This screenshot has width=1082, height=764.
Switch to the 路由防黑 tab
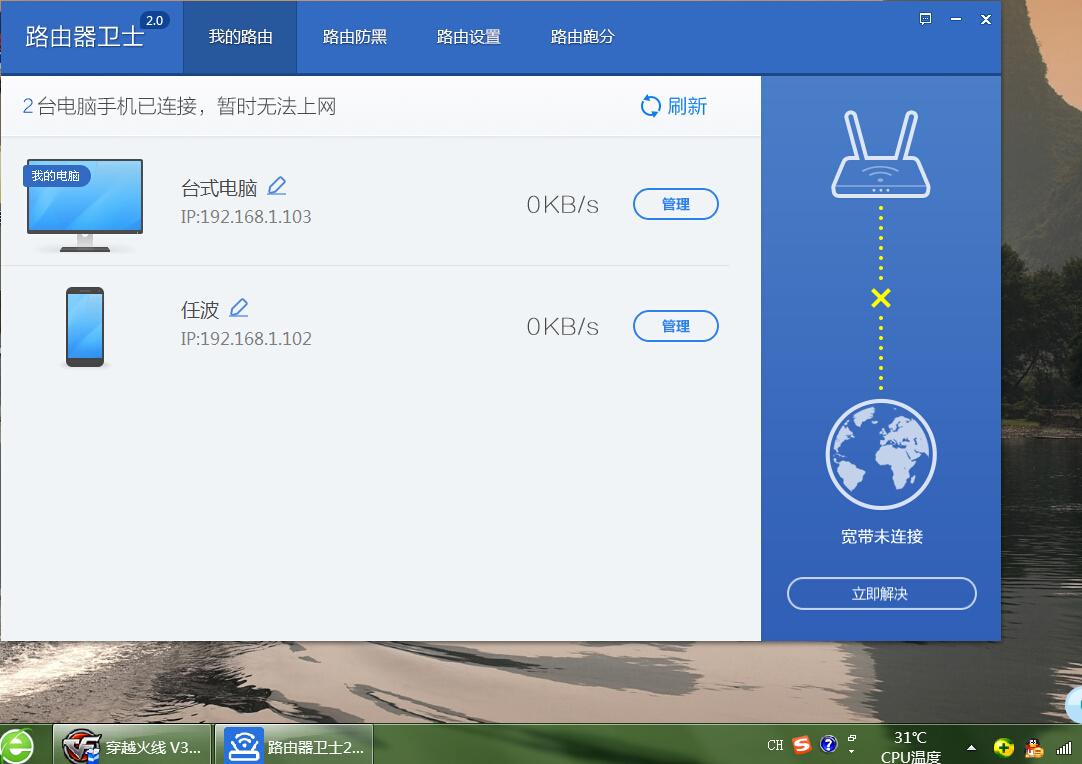pyautogui.click(x=355, y=37)
